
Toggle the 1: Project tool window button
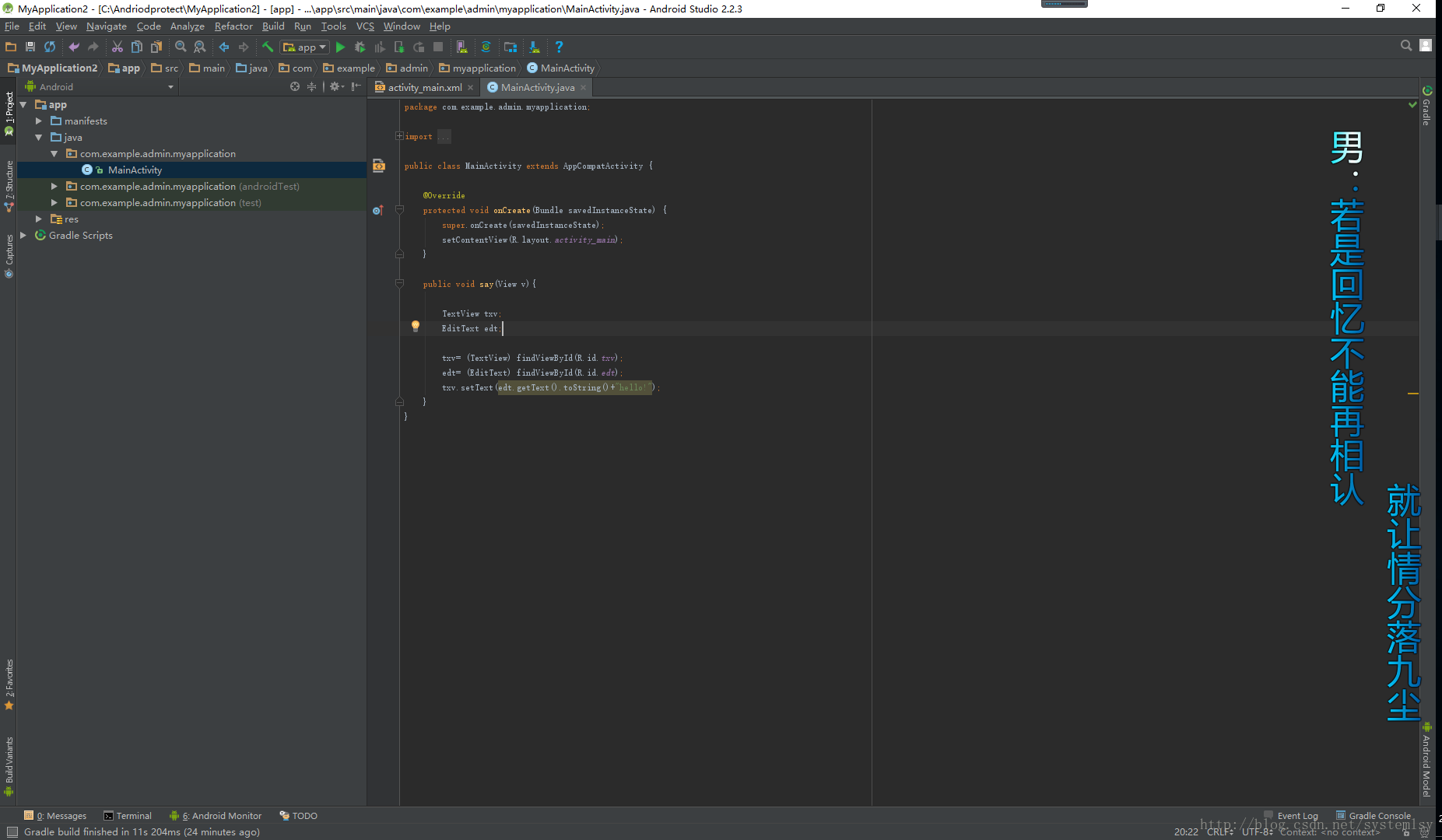click(9, 113)
